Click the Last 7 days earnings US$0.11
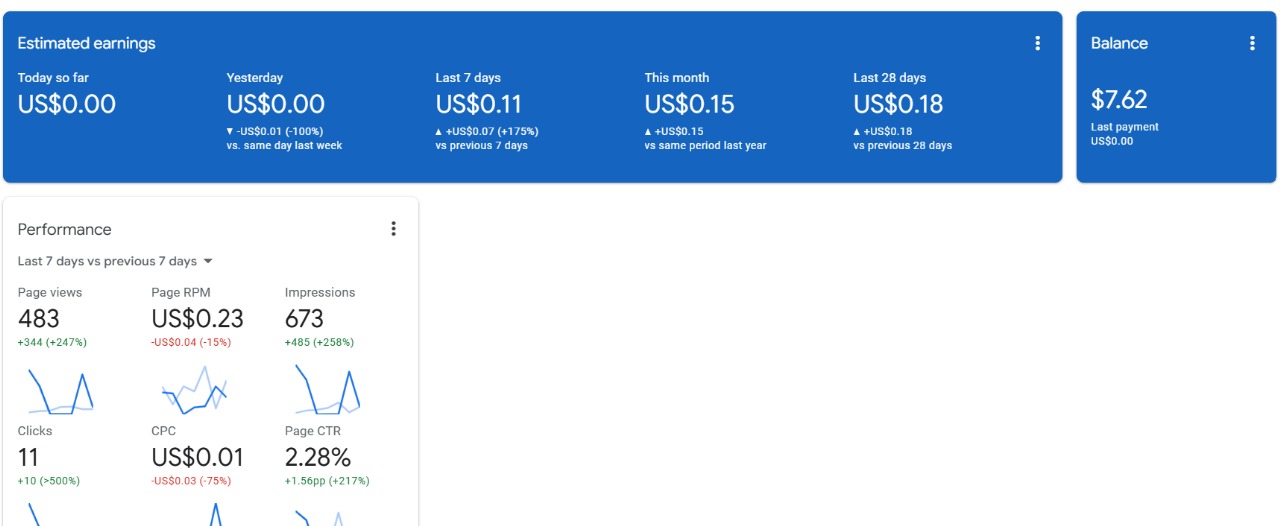The image size is (1280, 526). click(x=479, y=104)
